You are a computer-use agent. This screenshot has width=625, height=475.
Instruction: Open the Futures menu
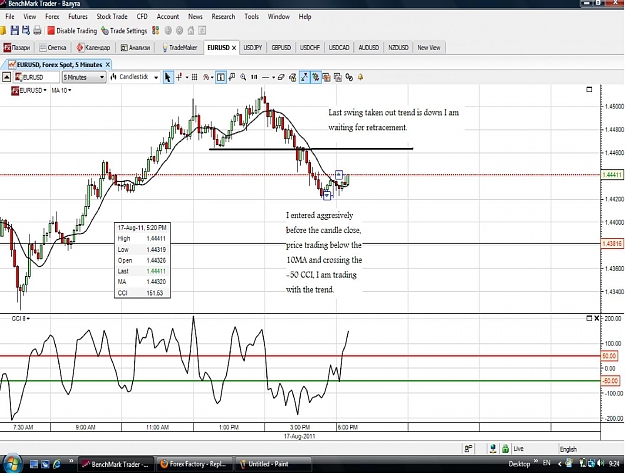[78, 16]
